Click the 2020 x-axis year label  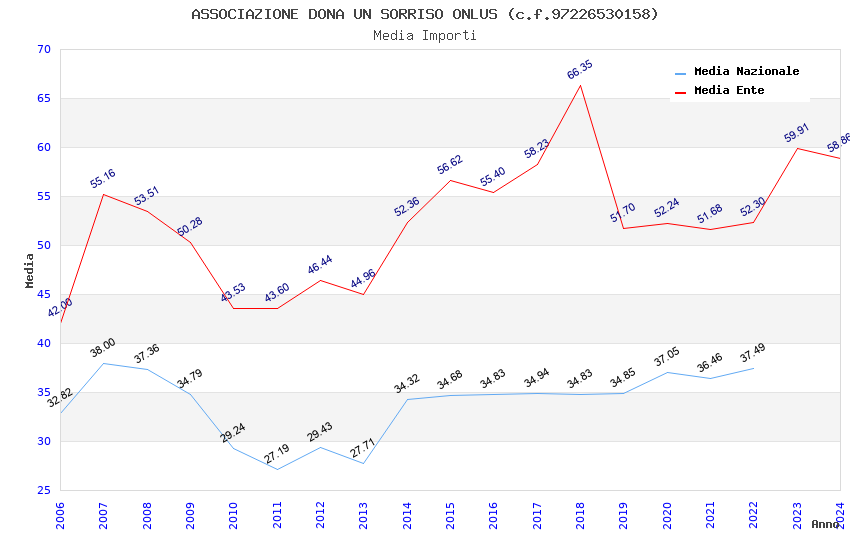click(x=667, y=515)
